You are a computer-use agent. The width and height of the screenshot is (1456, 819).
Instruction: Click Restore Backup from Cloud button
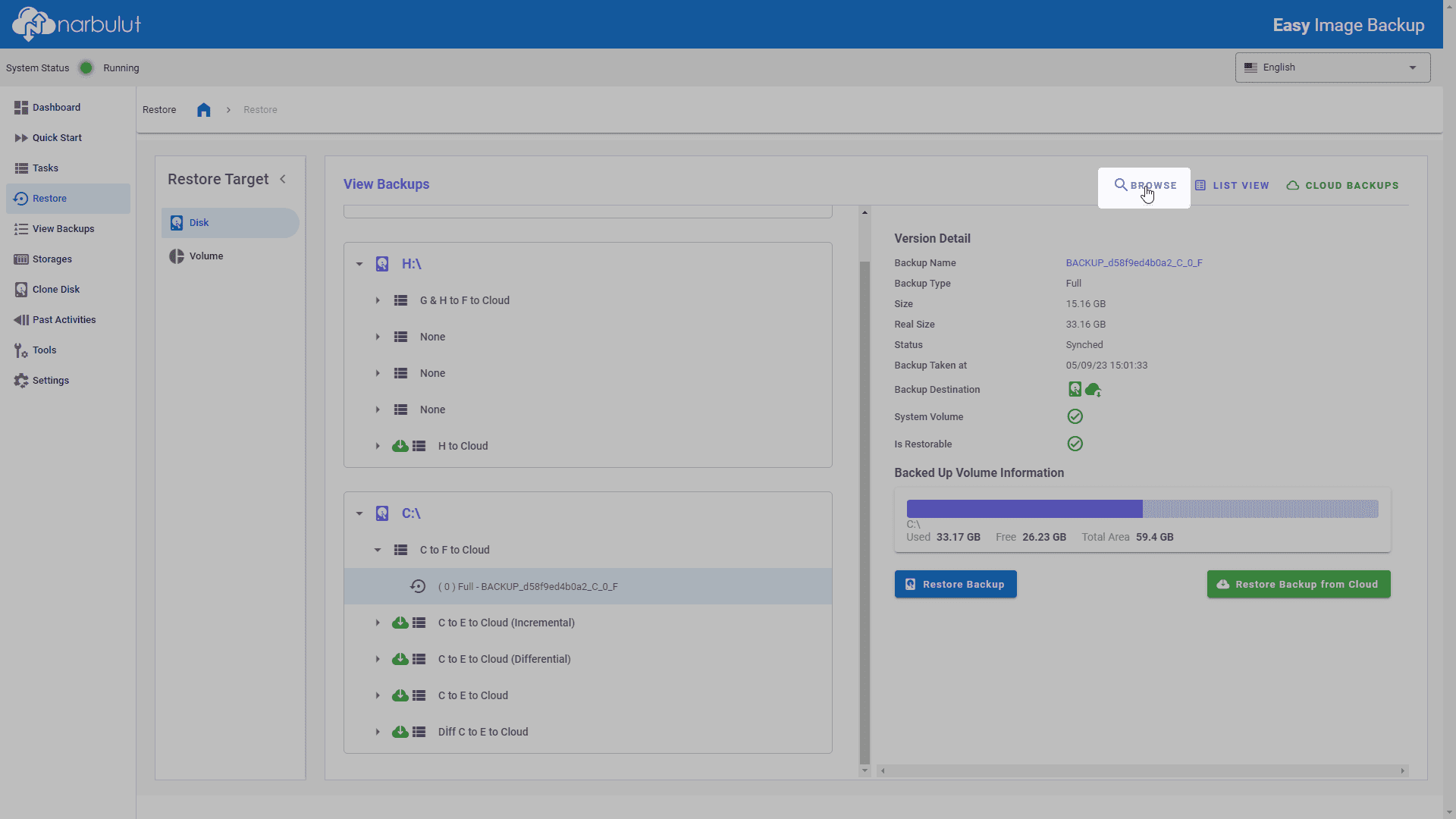coord(1298,585)
